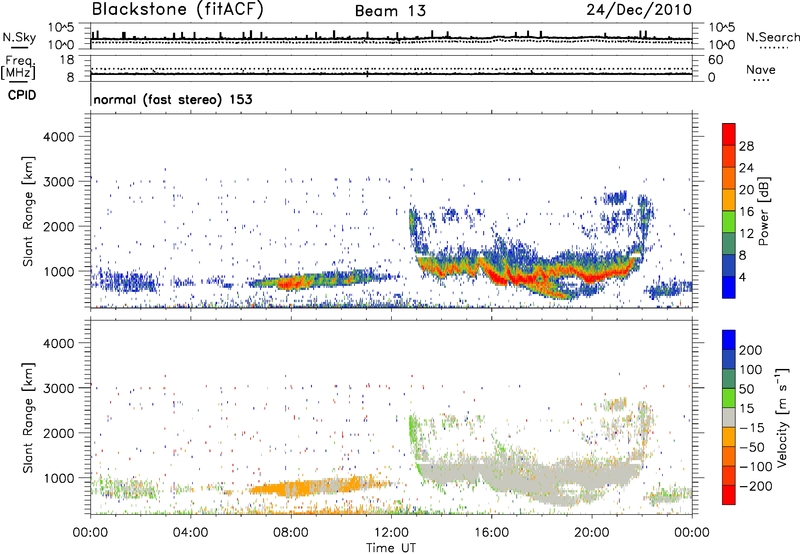Screen dimensions: 800x554
Task: Click the "24" power color bar tick label
Action: point(746,168)
